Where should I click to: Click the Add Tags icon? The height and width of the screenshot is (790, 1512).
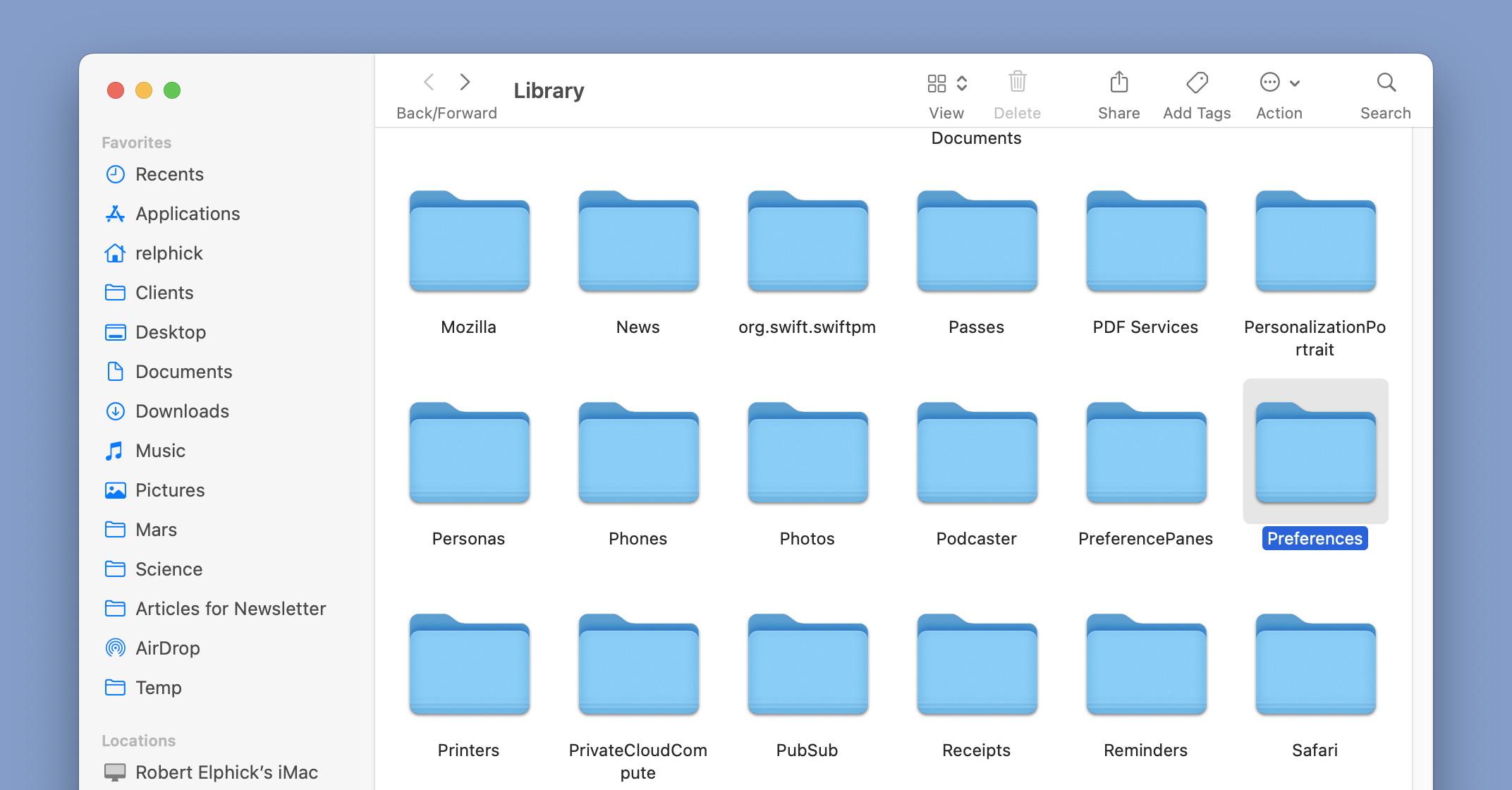pos(1197,83)
